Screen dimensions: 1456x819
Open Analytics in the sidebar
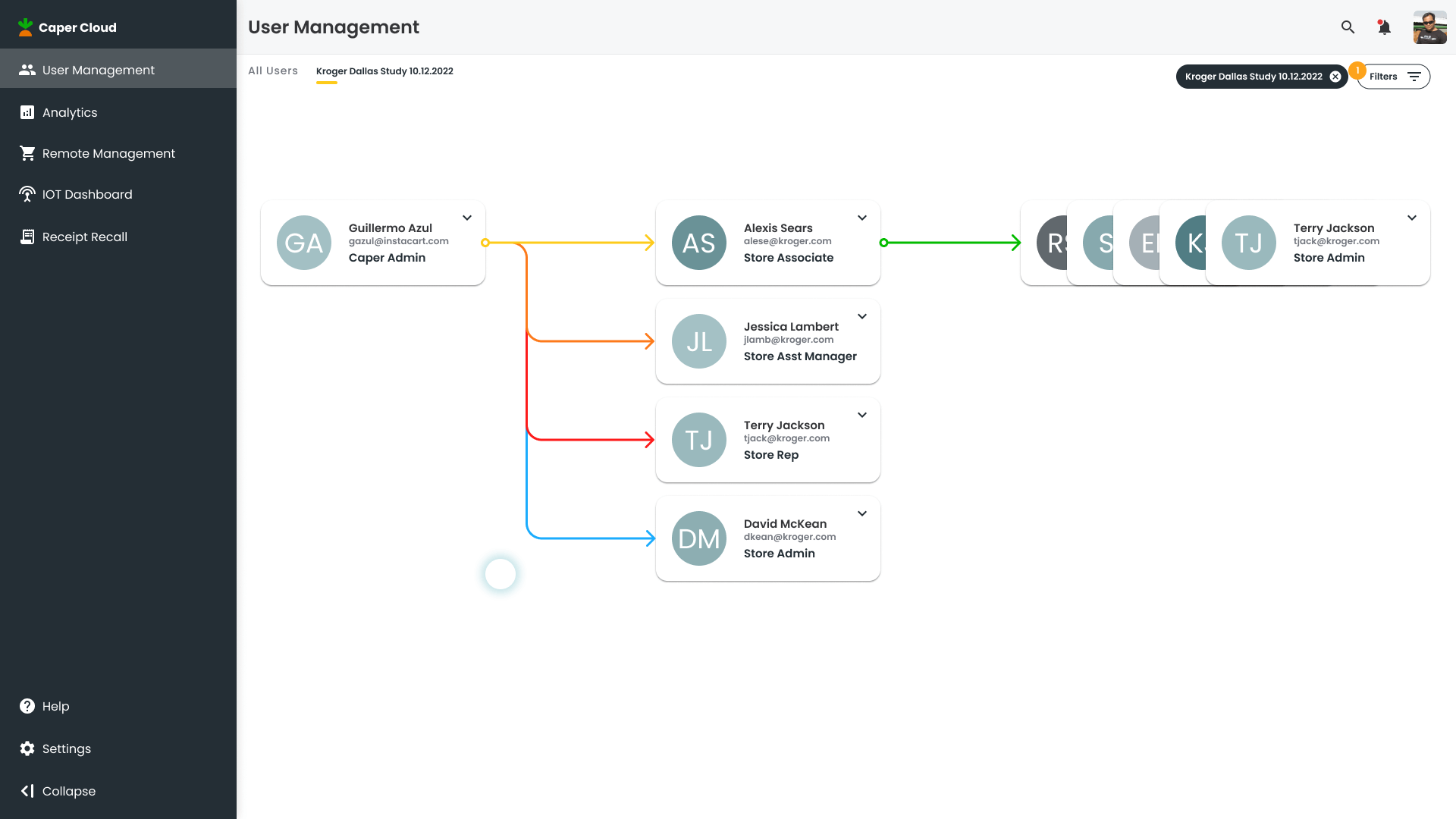tap(70, 112)
